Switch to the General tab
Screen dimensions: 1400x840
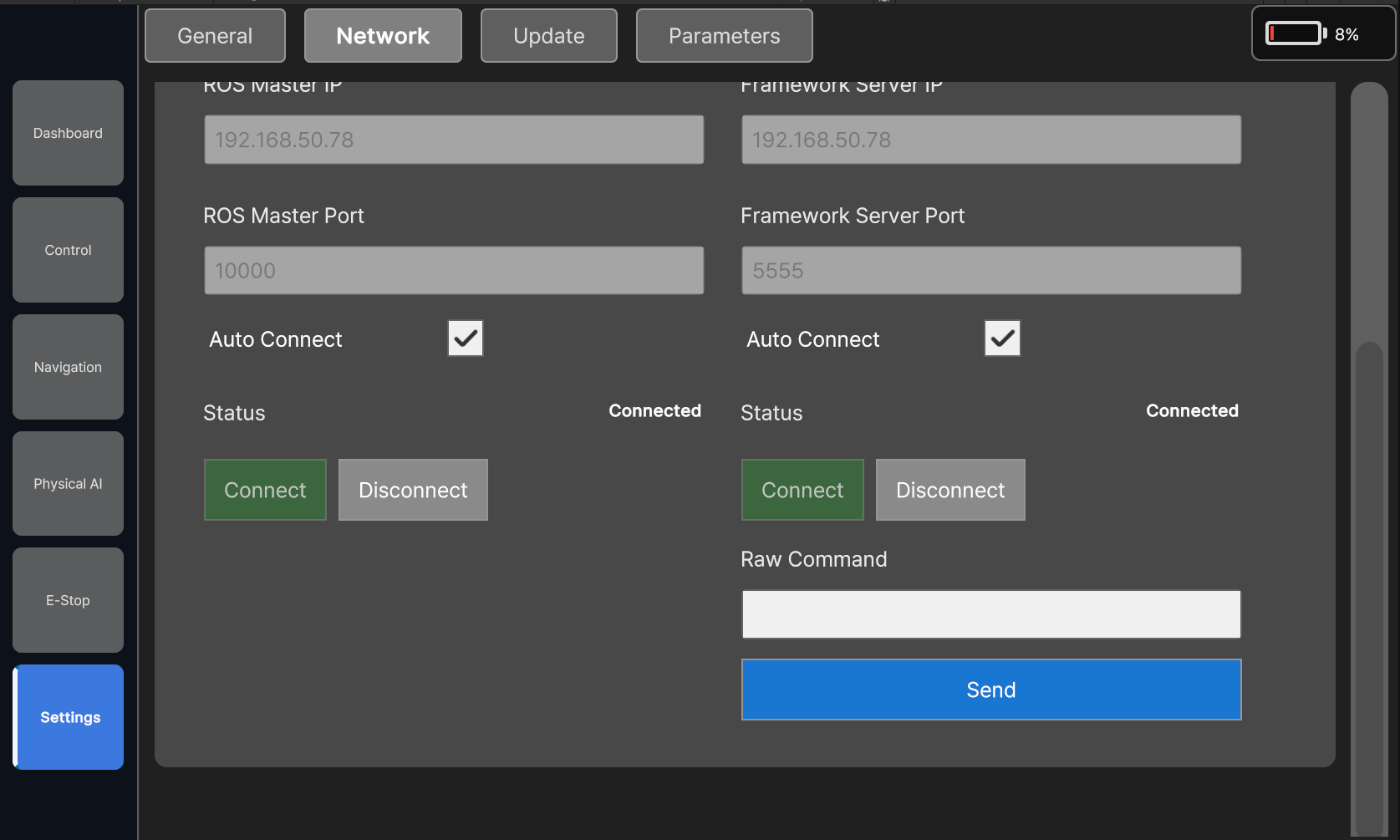[215, 36]
